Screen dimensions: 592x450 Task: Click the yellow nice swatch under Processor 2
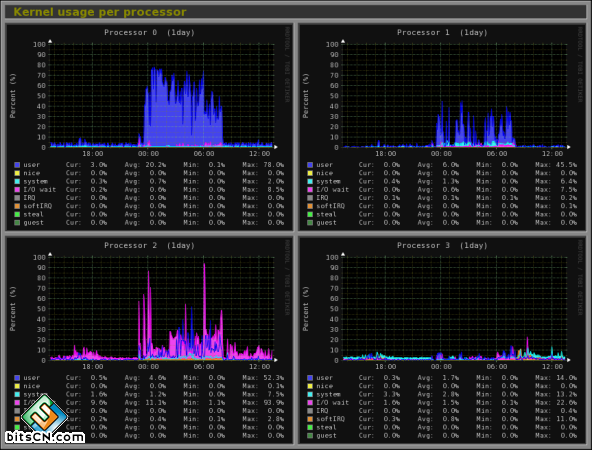click(17, 386)
